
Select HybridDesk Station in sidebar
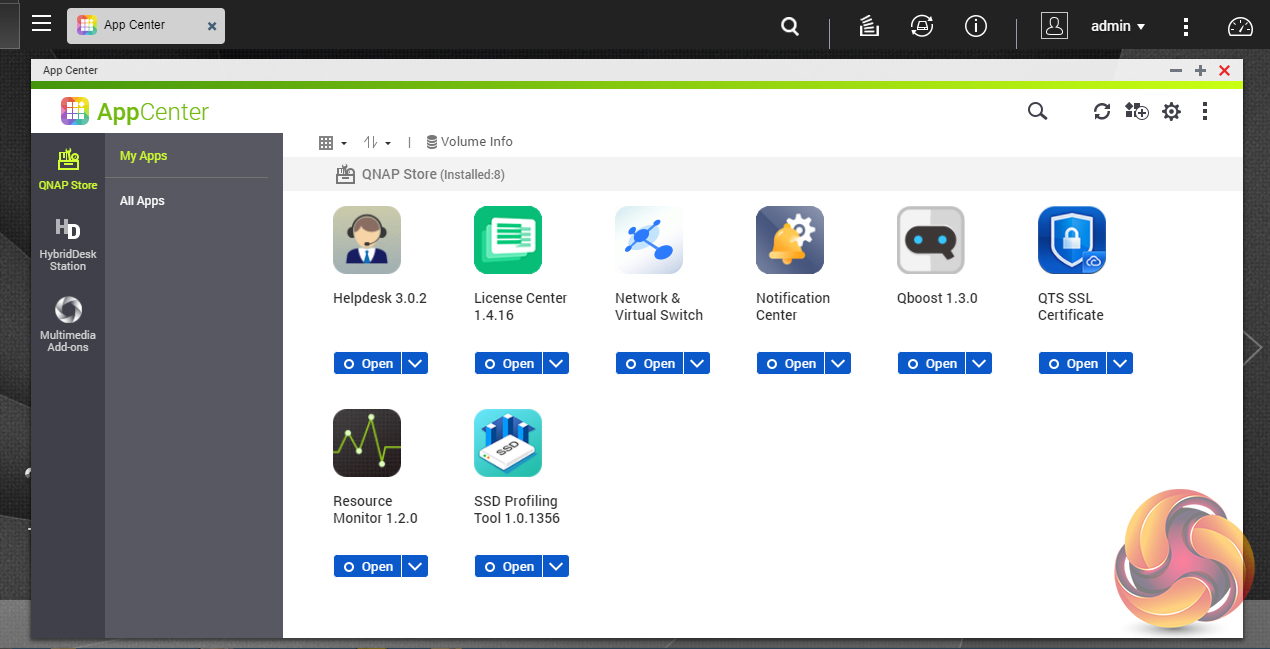tap(68, 244)
